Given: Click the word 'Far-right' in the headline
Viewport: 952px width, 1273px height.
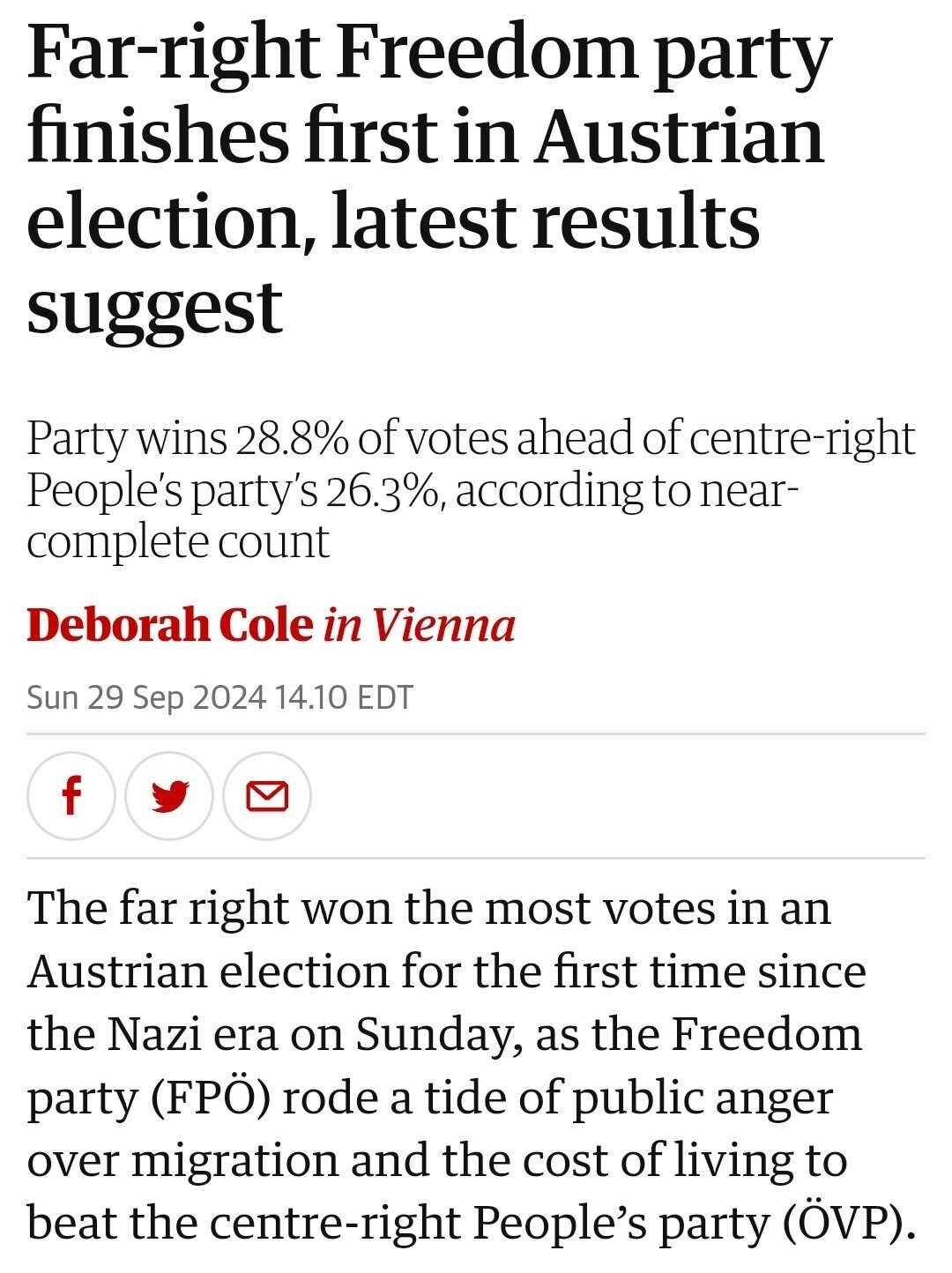Looking at the screenshot, I should 173,53.
